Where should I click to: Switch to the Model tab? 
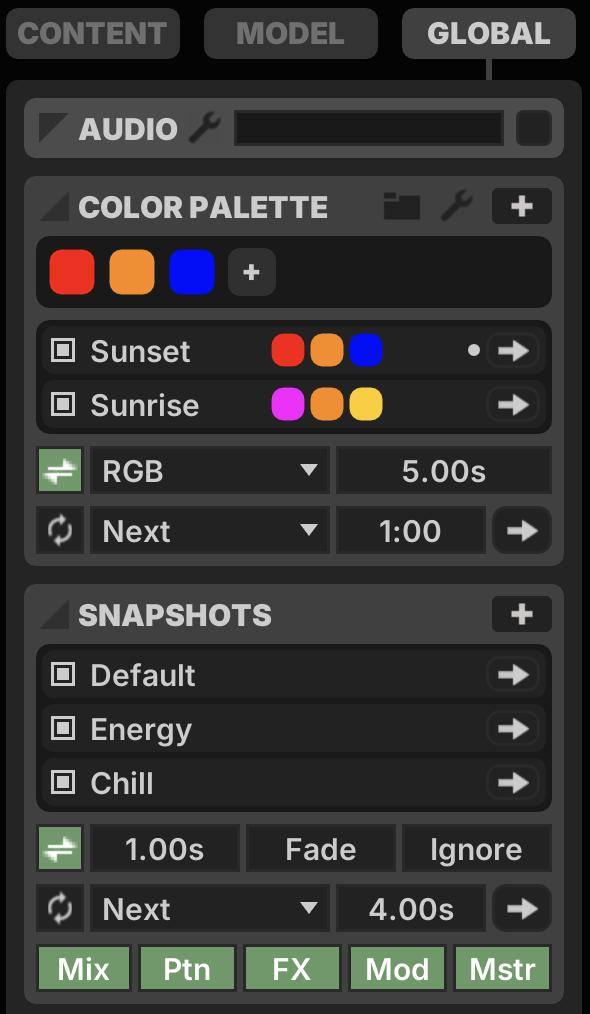point(290,34)
